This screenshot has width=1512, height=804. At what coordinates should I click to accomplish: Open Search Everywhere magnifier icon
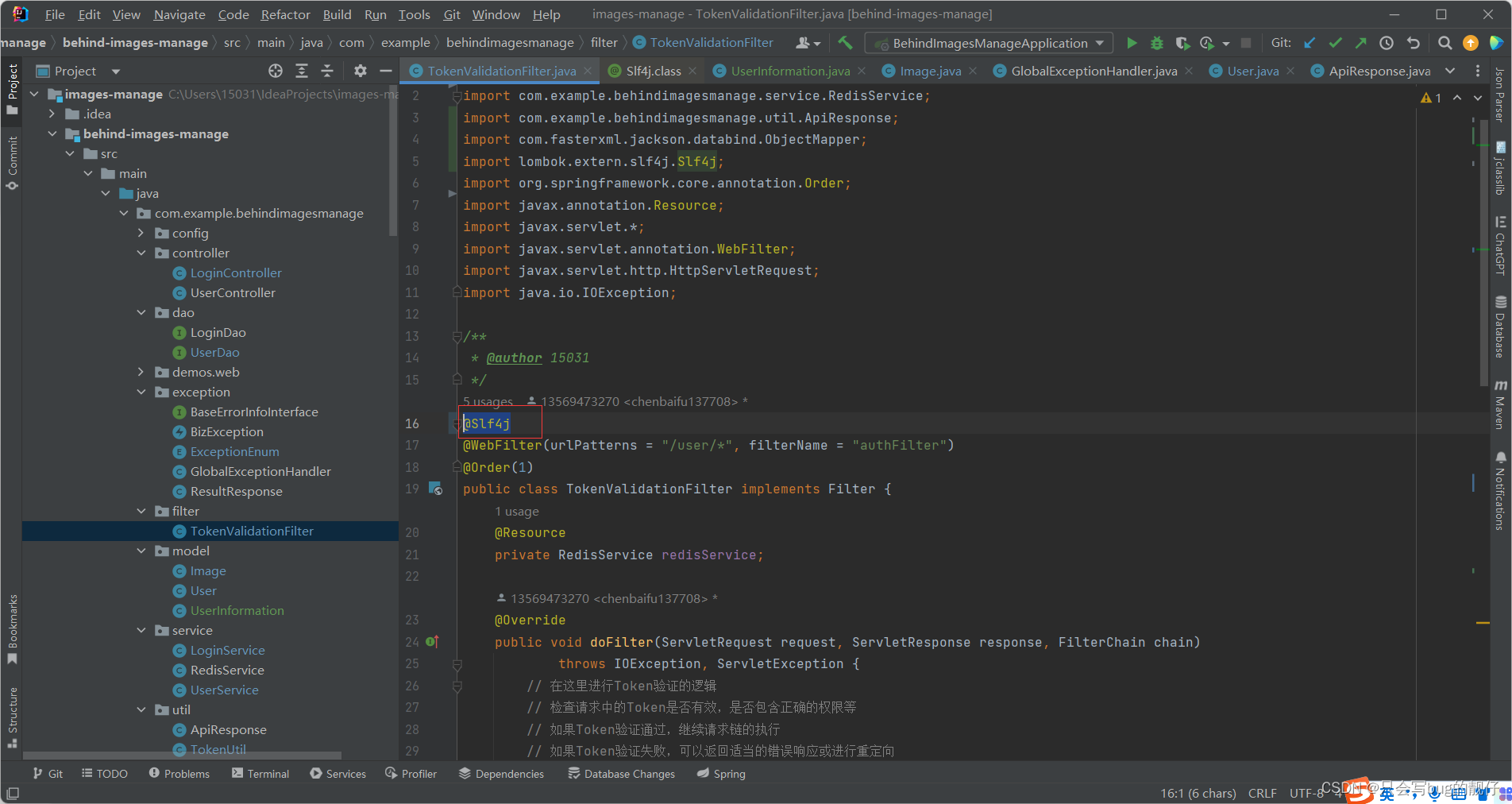1445,43
